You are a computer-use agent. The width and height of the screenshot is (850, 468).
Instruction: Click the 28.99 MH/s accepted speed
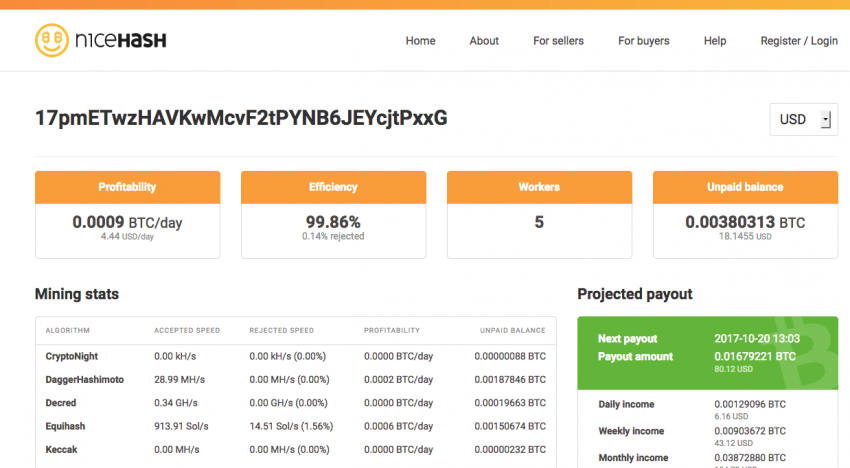pyautogui.click(x=179, y=380)
